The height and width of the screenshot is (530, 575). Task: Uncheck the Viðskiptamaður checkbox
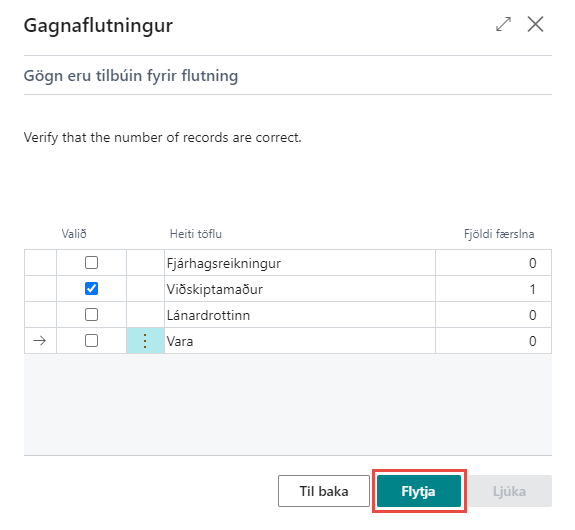tap(91, 289)
